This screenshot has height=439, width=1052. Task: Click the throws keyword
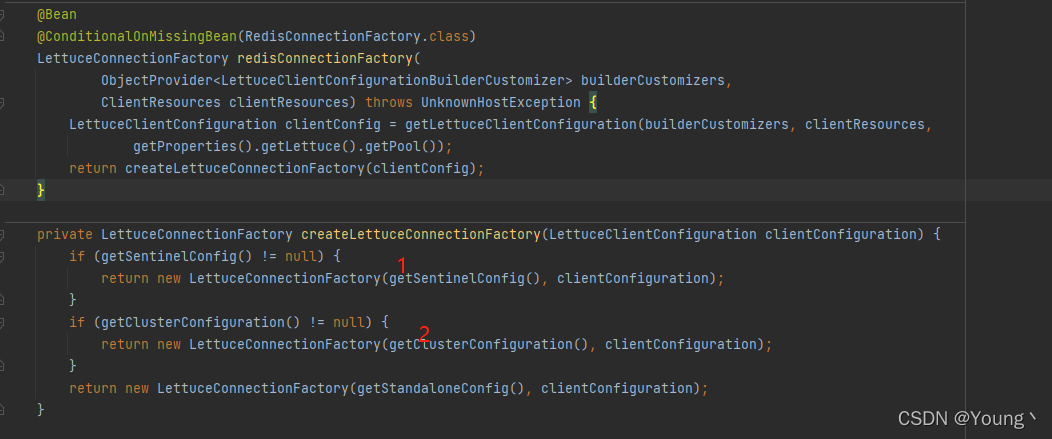[x=389, y=103]
